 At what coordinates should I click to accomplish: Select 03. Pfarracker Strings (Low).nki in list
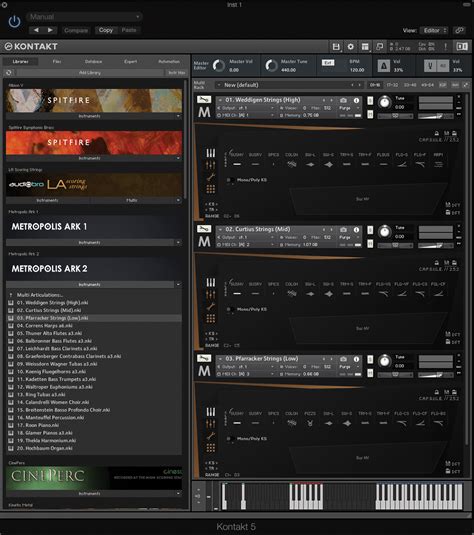94,318
